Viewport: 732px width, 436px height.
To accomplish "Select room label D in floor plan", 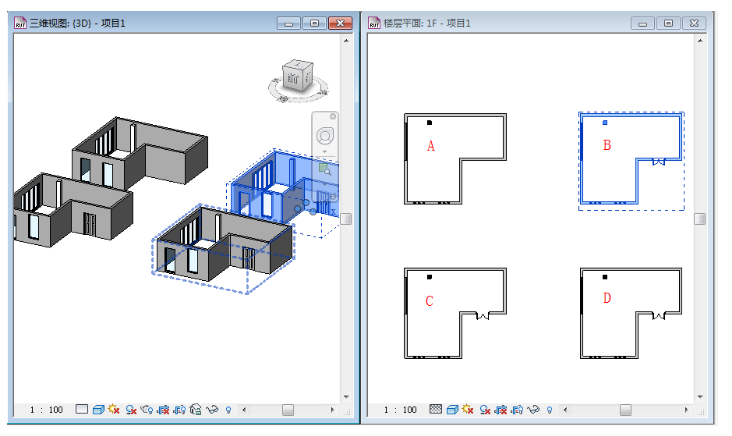I will 607,298.
